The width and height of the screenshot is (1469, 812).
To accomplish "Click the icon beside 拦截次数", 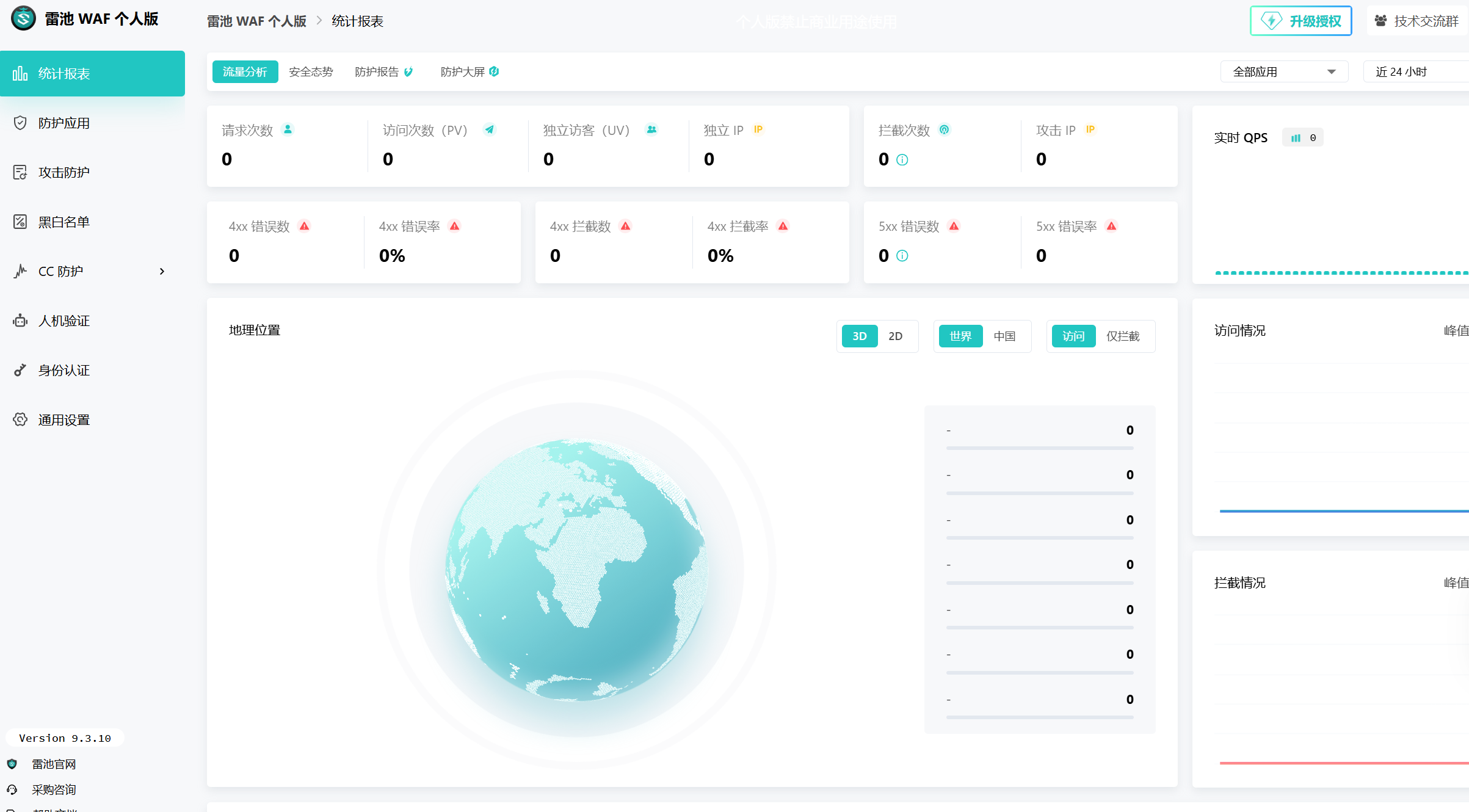I will (x=945, y=129).
